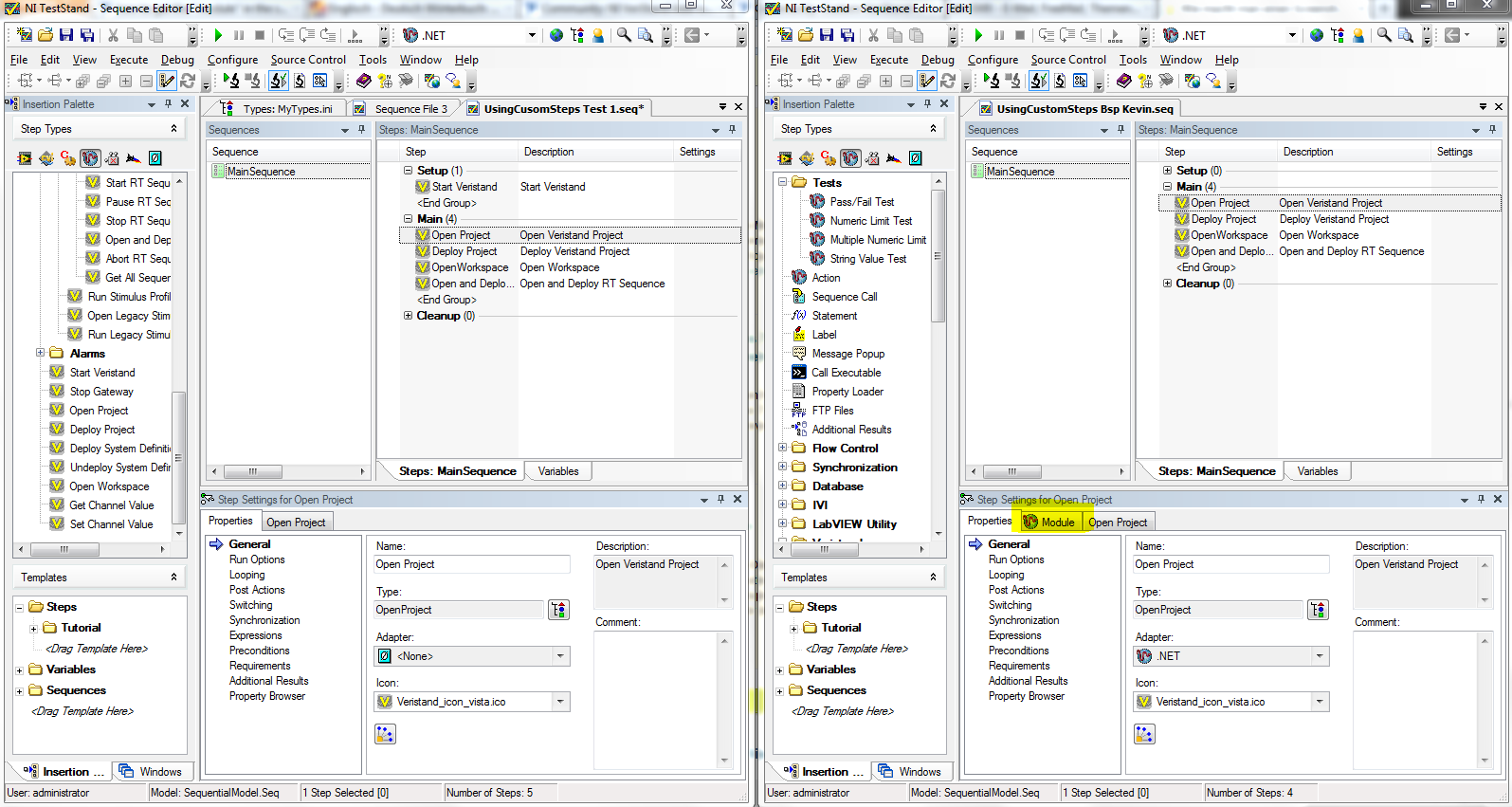Screen dimensions: 1512x807
Task: Open Source Control menu in left window
Action: (308, 59)
